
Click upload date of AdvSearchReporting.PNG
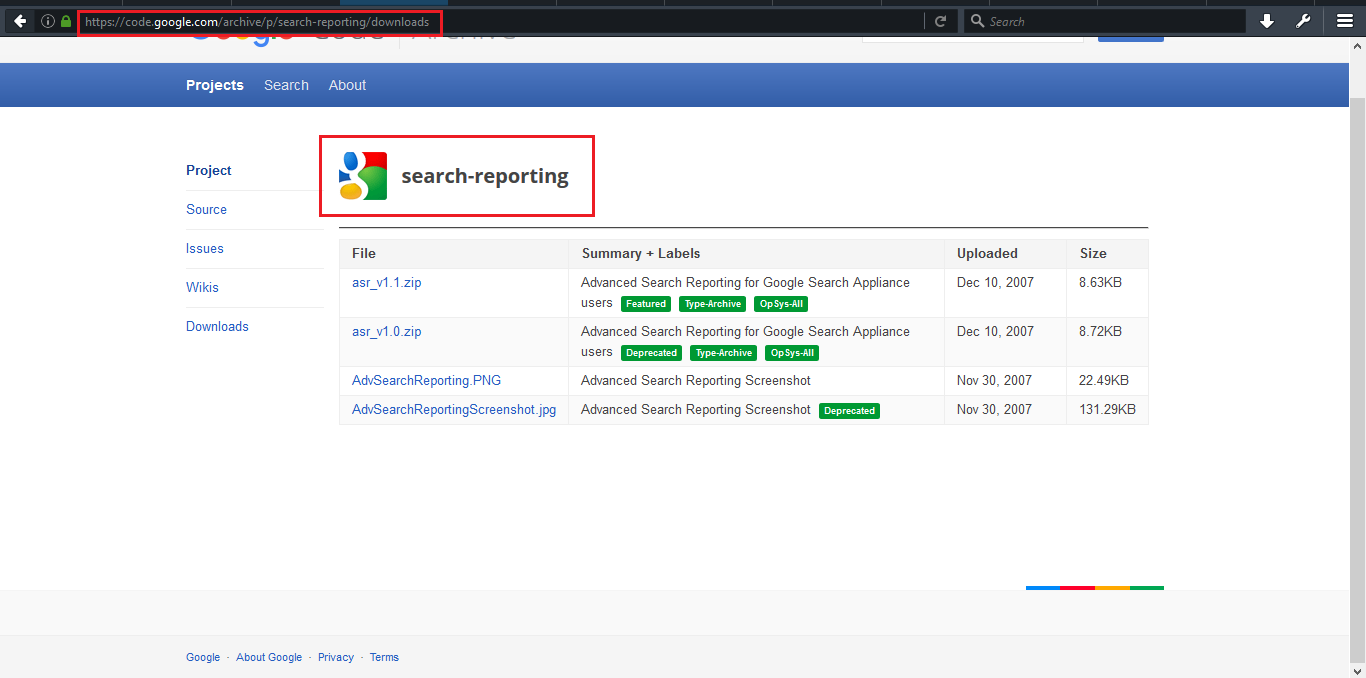pos(994,380)
